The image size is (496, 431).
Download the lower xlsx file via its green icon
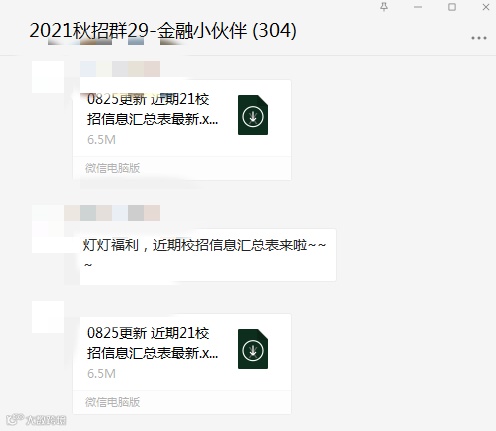pyautogui.click(x=253, y=349)
